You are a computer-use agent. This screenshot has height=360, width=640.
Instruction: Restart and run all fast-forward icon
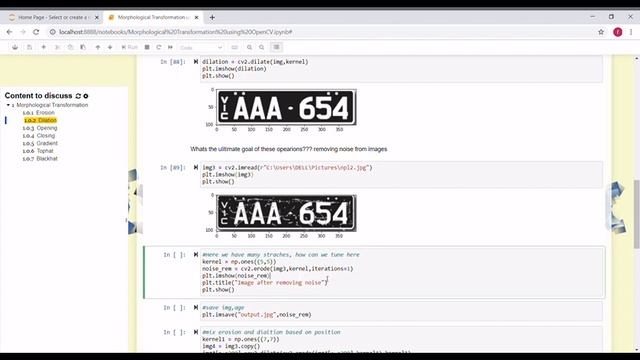(x=170, y=47)
